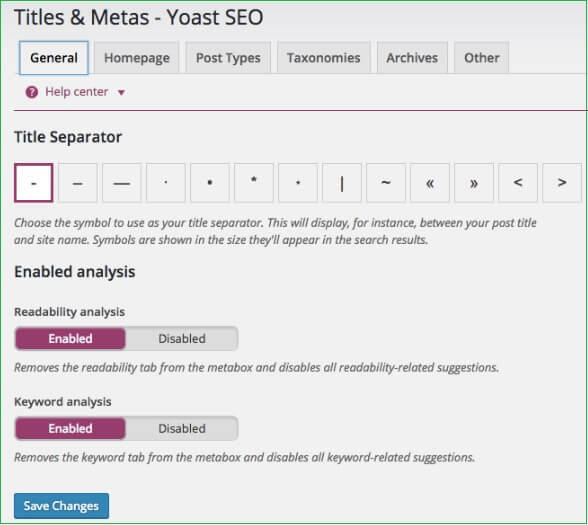Open the Help center link
The width and height of the screenshot is (588, 525).
[76, 92]
